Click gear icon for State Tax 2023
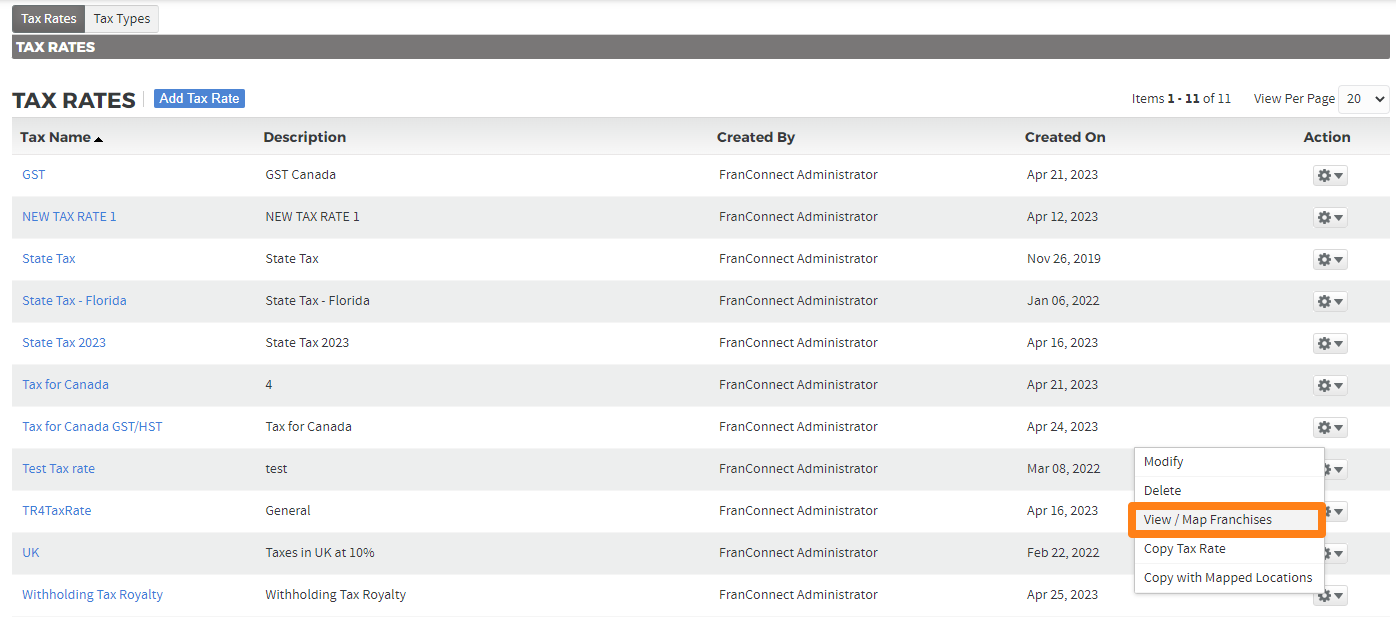Screen dimensions: 1396x618 coord(1330,343)
